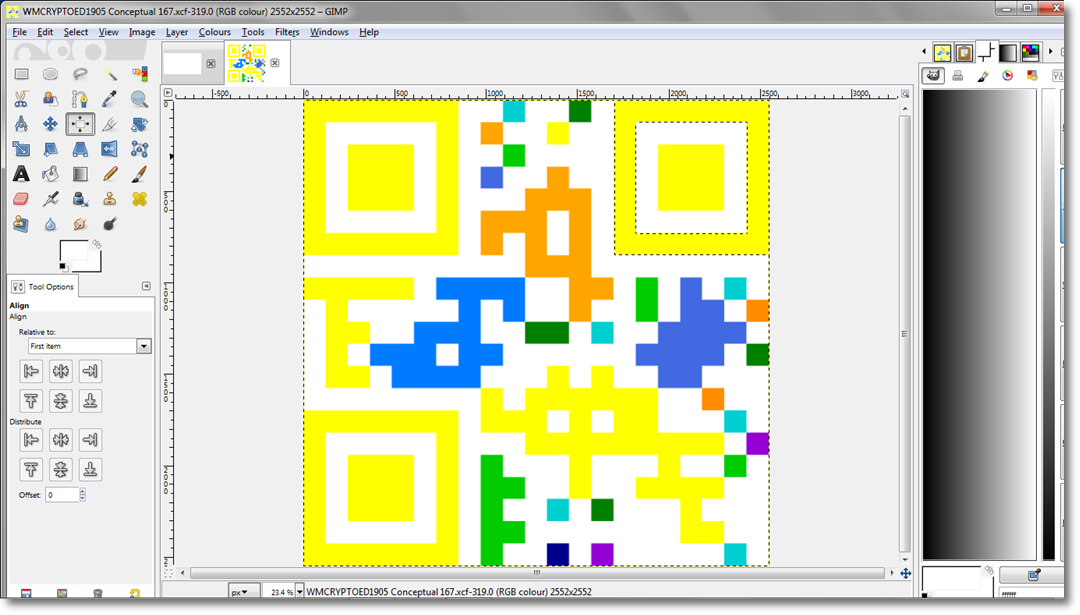The height and width of the screenshot is (615, 1080).
Task: Open the px unit dropdown in status bar
Action: [244, 592]
